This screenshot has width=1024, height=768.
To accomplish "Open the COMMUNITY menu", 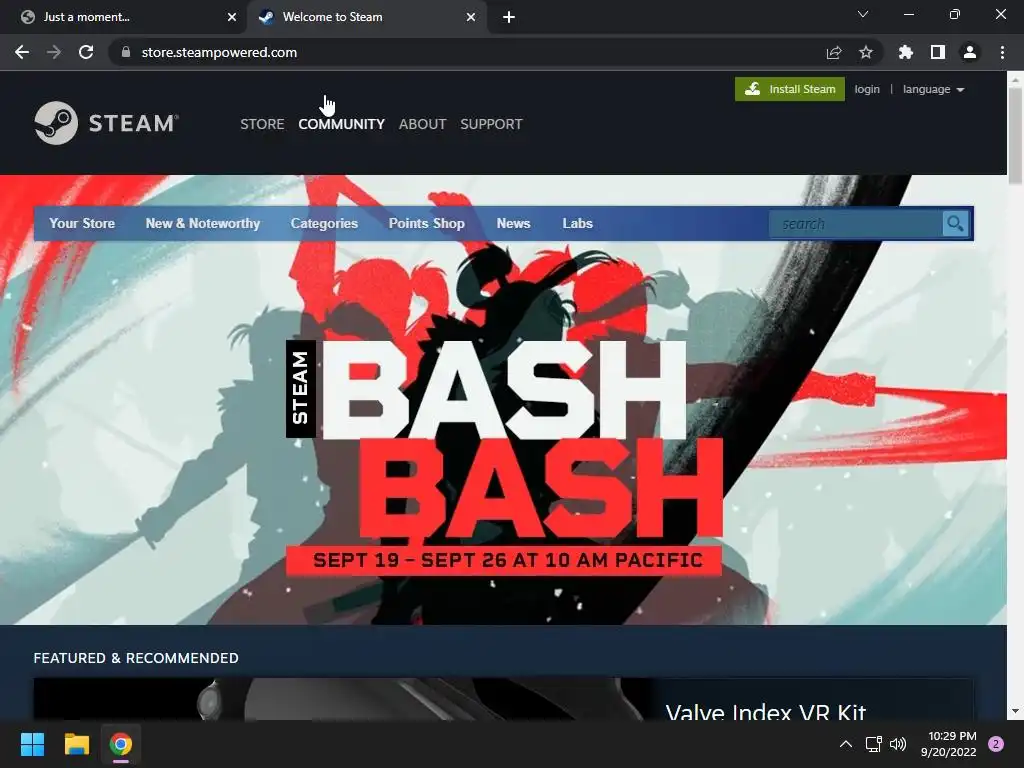I will point(342,124).
